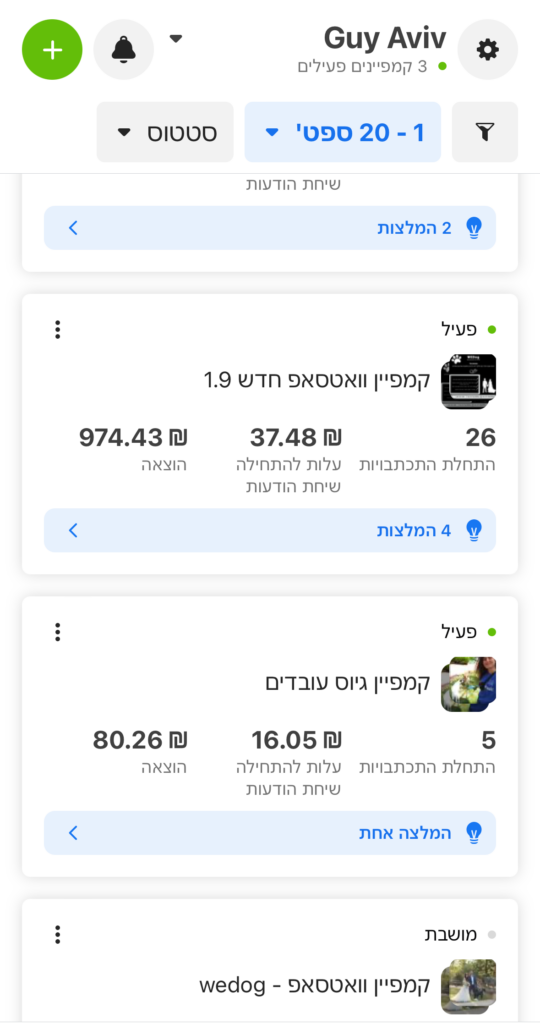Screen dimensions: 540x1024
Task: Open the 2 המלצות recommendations bar
Action: 270,228
